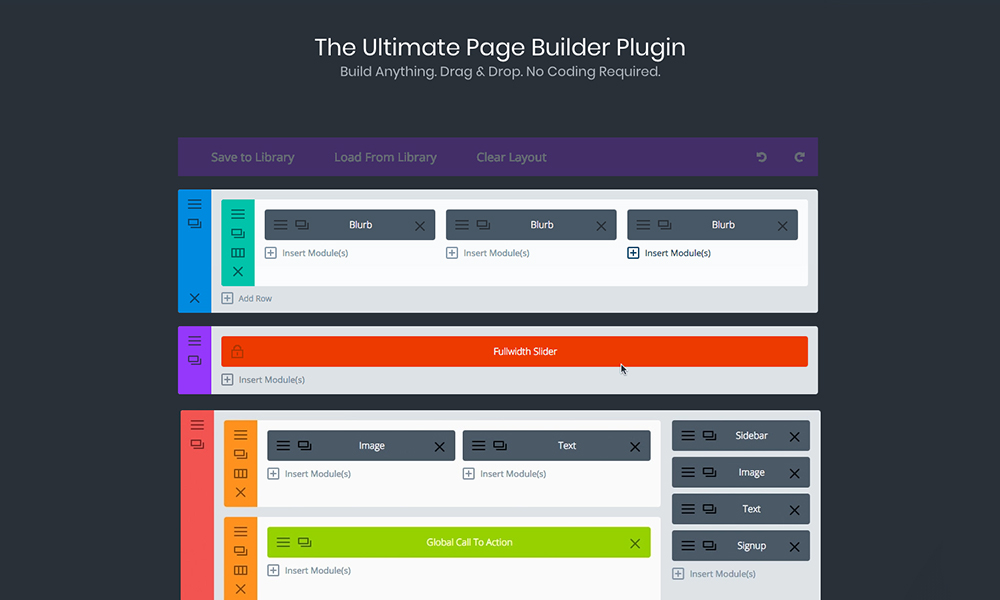This screenshot has height=600, width=1000.
Task: Delete the blue section with its X icon
Action: 195,298
